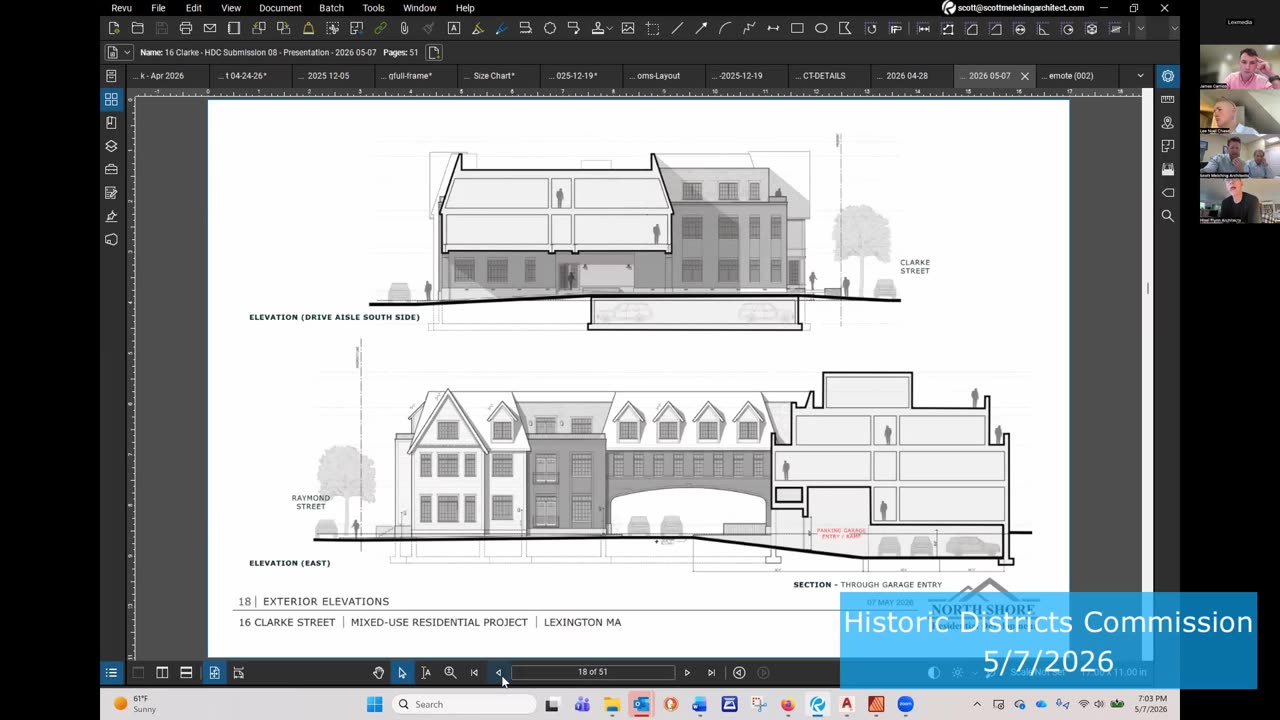This screenshot has height=720, width=1280.
Task: Toggle split horizontal view mode
Action: 186,673
